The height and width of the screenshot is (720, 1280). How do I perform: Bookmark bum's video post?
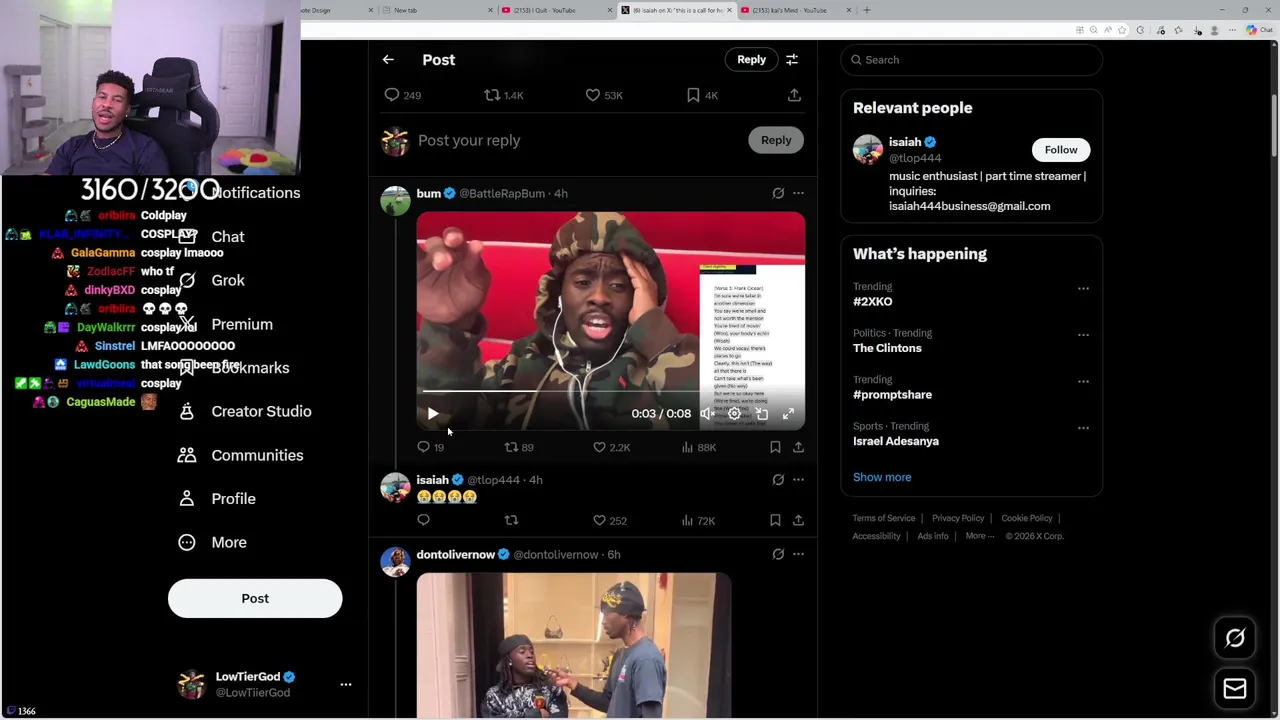[775, 447]
